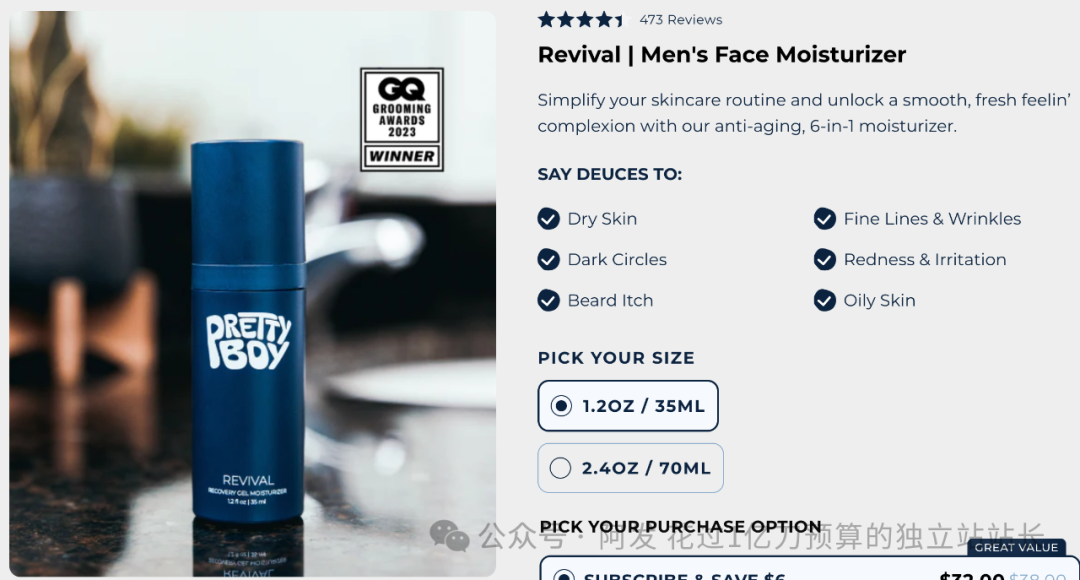1080x580 pixels.
Task: Click the product description paragraph
Action: click(804, 113)
